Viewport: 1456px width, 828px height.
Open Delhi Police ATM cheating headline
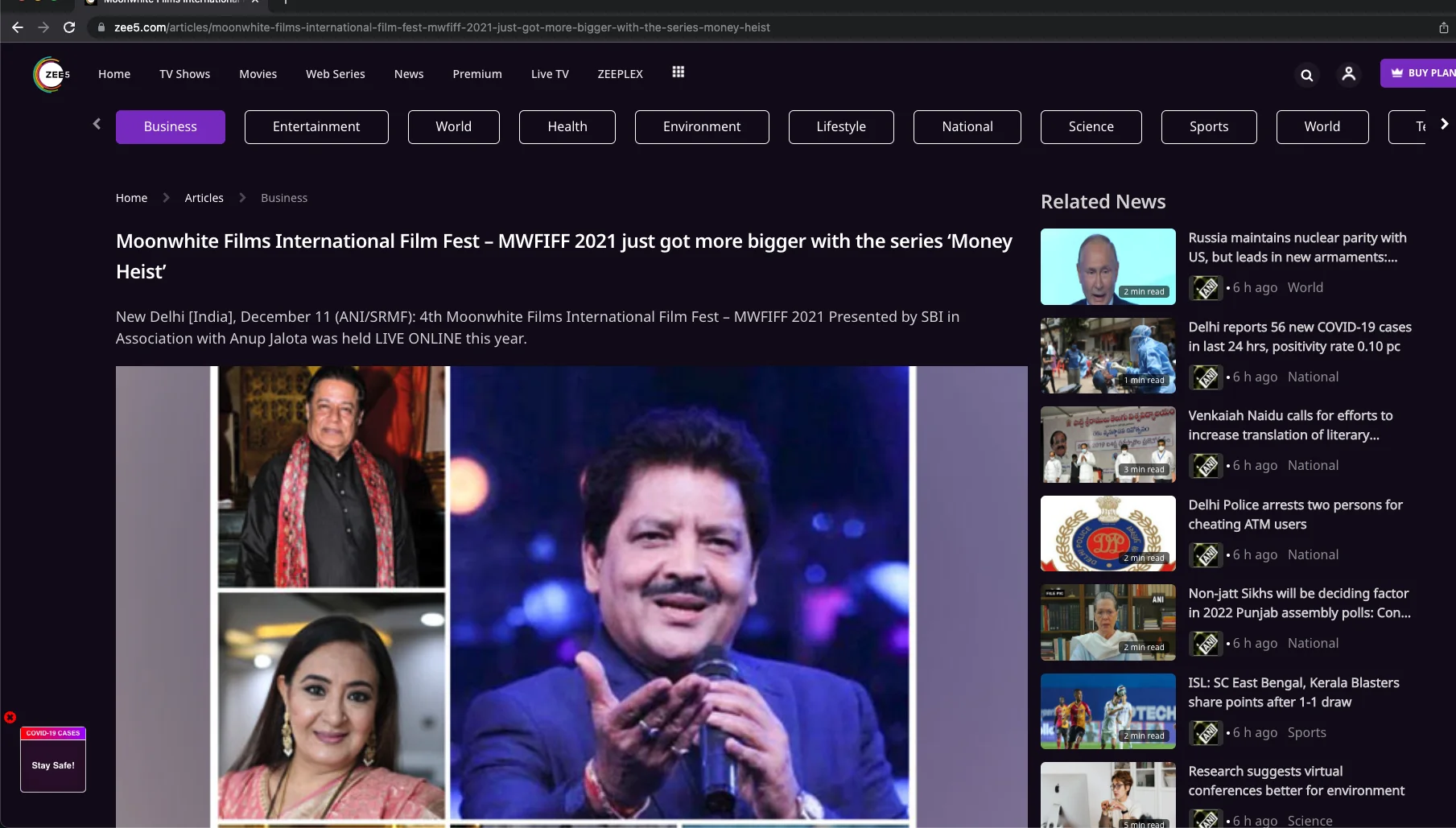[1295, 515]
